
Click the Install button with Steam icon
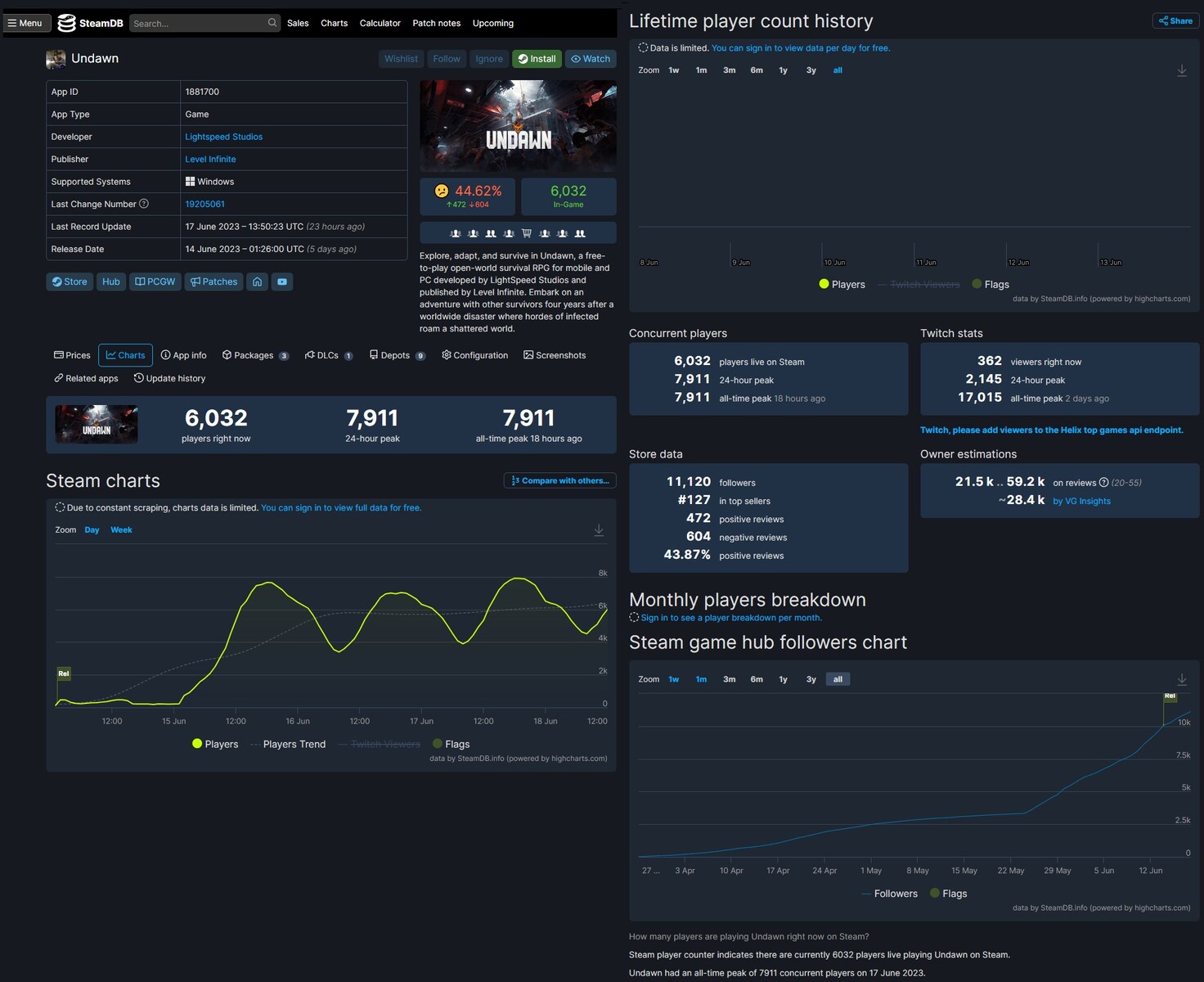coord(537,59)
